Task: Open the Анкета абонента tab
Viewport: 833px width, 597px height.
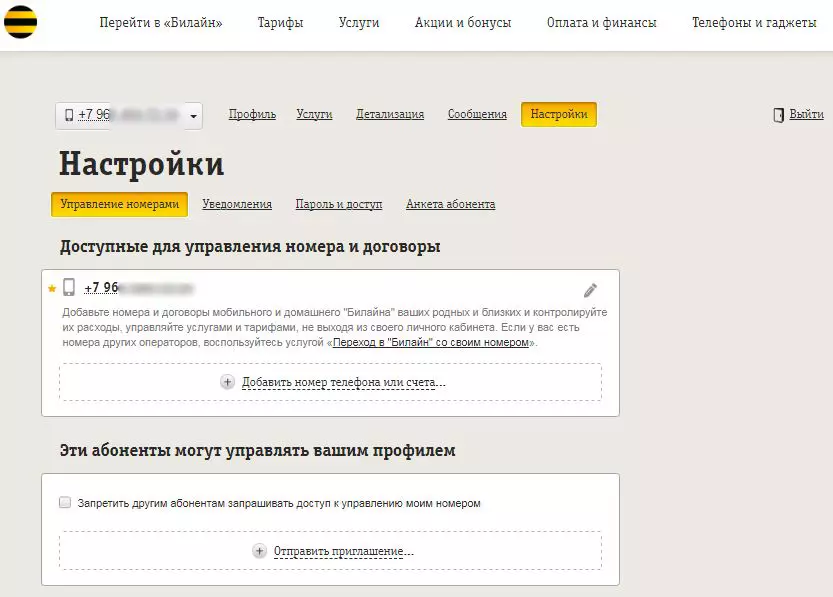Action: click(x=450, y=204)
